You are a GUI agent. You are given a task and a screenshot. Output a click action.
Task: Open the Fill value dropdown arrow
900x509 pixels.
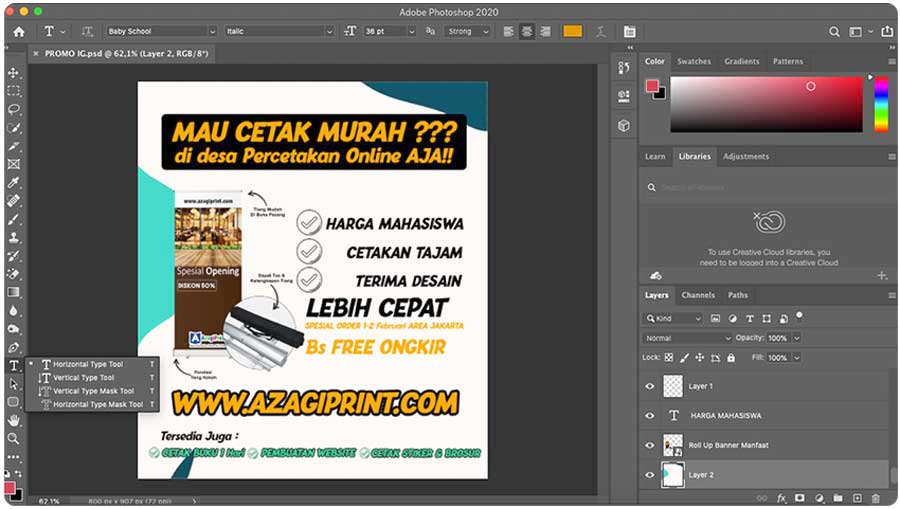(797, 358)
